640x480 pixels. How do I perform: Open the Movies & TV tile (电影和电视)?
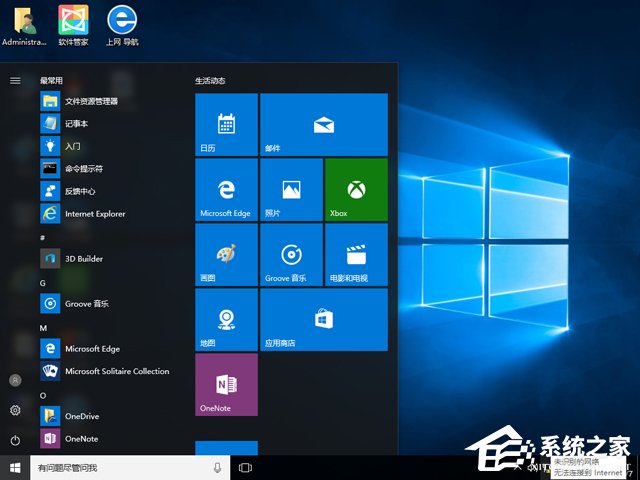[x=355, y=254]
